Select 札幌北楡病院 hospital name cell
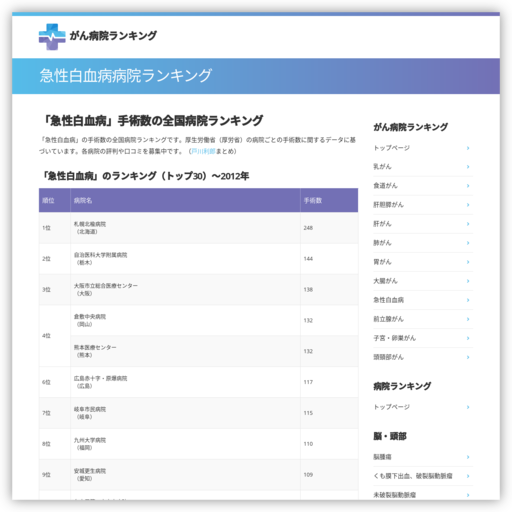512x512 pixels. tap(185, 228)
